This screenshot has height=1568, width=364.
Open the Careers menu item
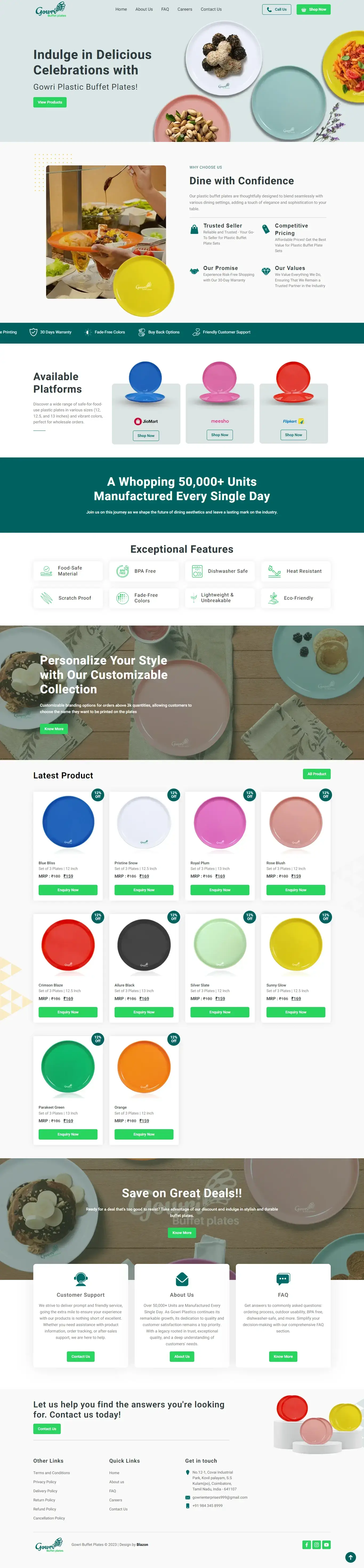pyautogui.click(x=185, y=9)
